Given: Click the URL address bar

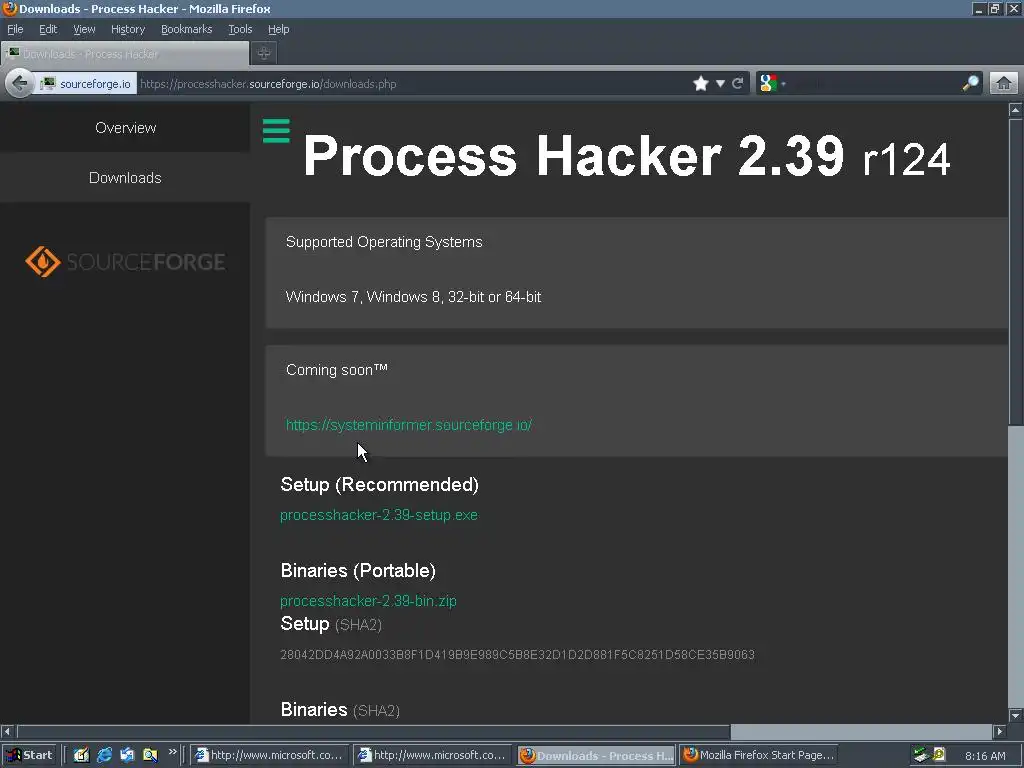Looking at the screenshot, I should pos(411,84).
